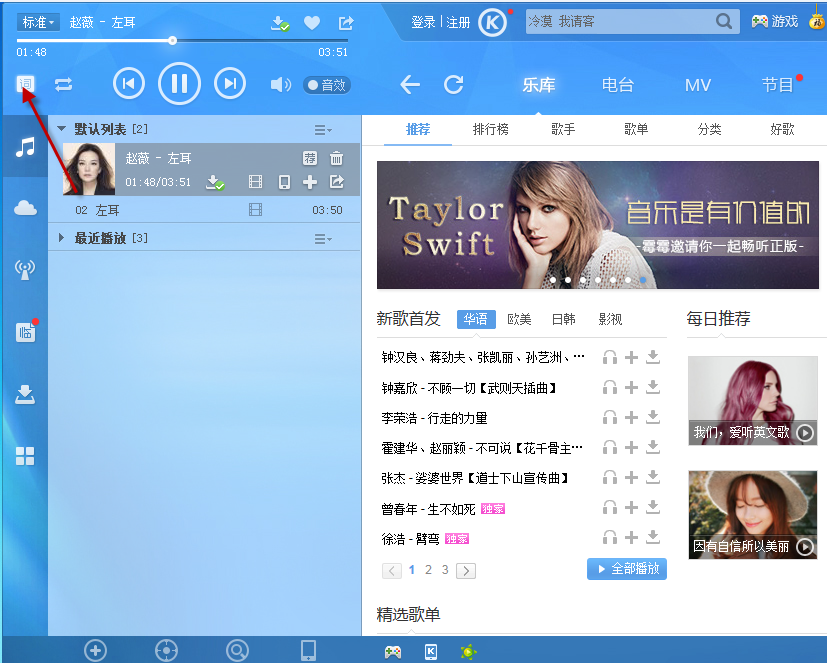
Task: Click the 注册 register link
Action: tap(458, 22)
